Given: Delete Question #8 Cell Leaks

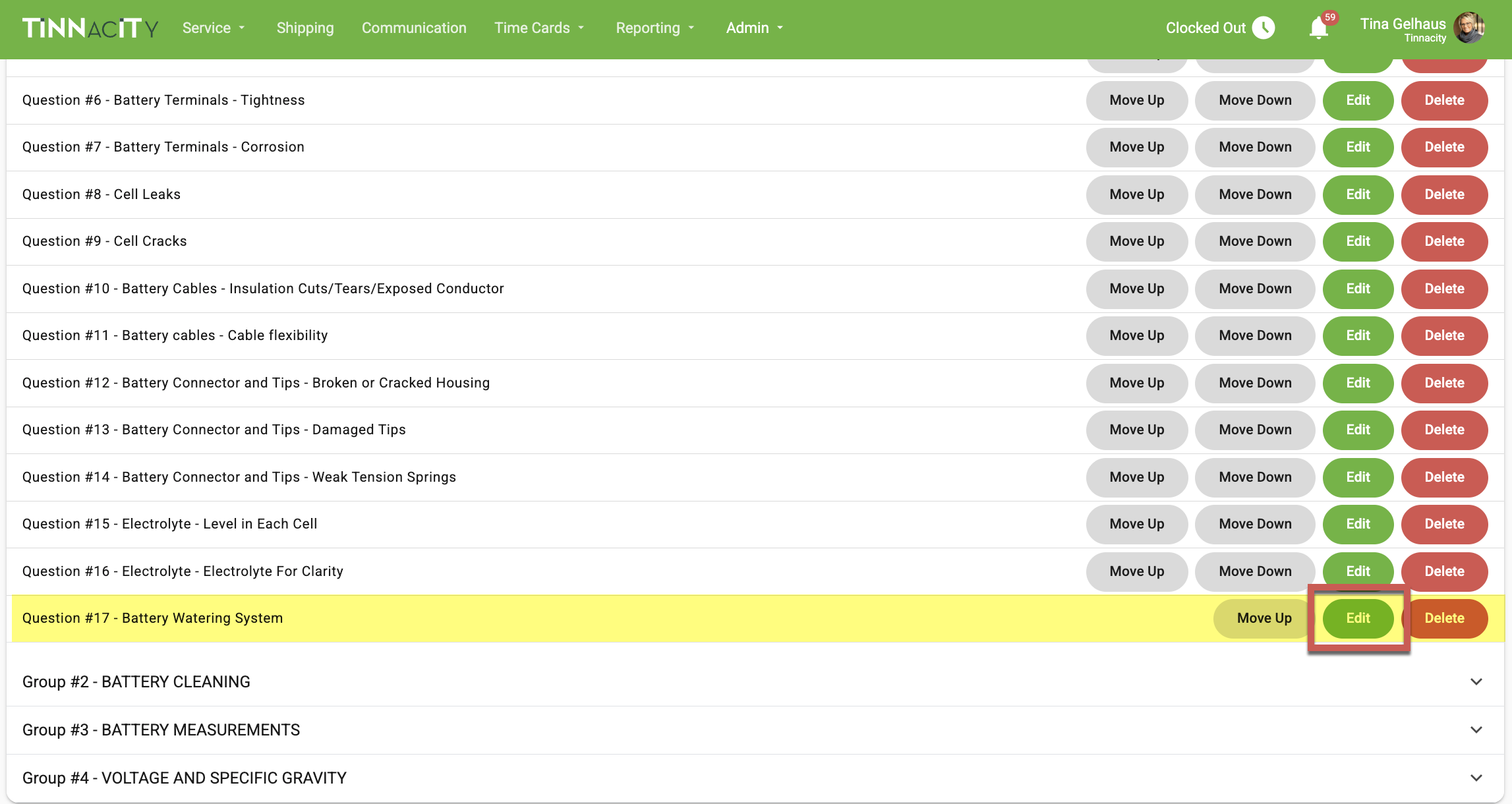Looking at the screenshot, I should pos(1444,194).
